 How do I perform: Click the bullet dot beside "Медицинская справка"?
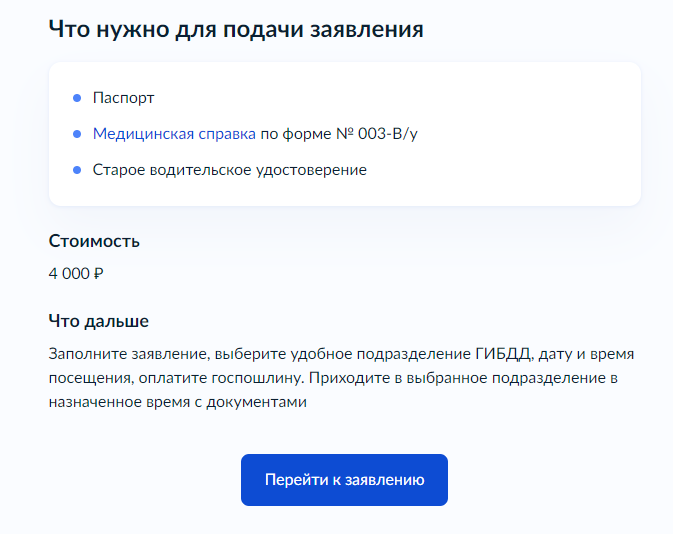coord(77,134)
